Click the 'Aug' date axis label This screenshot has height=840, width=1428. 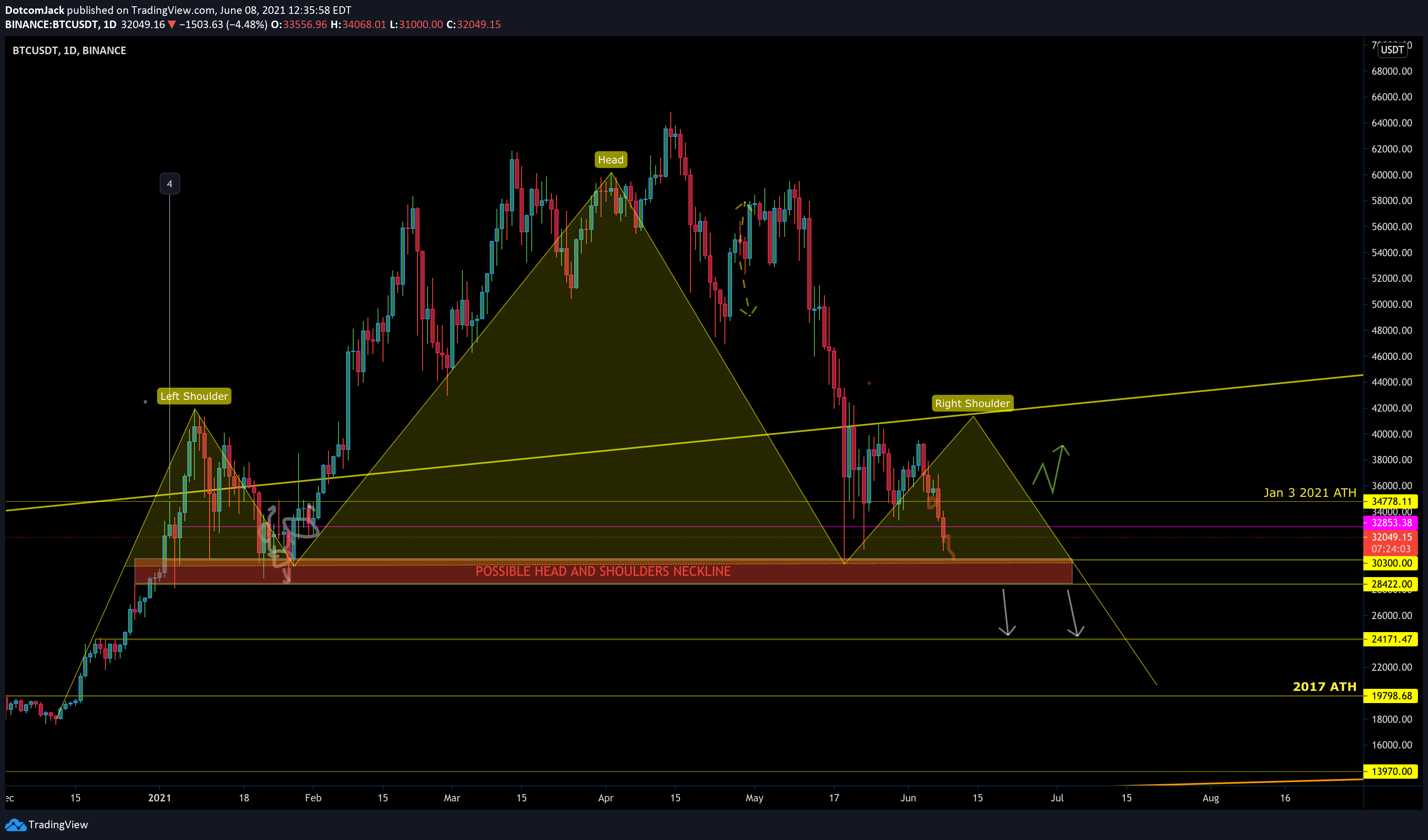1210,798
